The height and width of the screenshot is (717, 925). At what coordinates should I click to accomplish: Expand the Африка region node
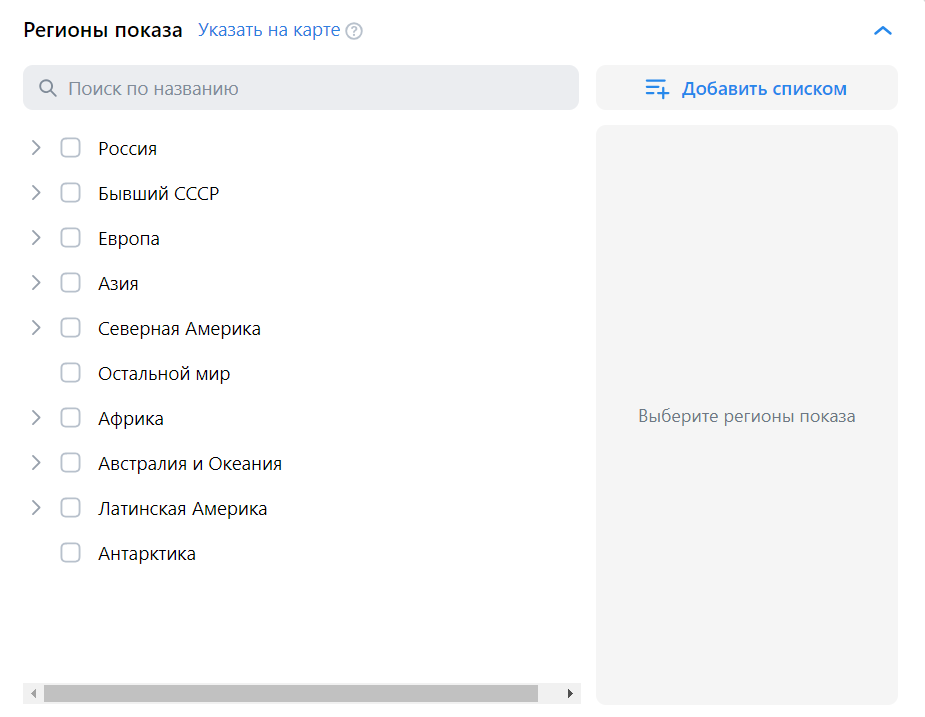36,418
